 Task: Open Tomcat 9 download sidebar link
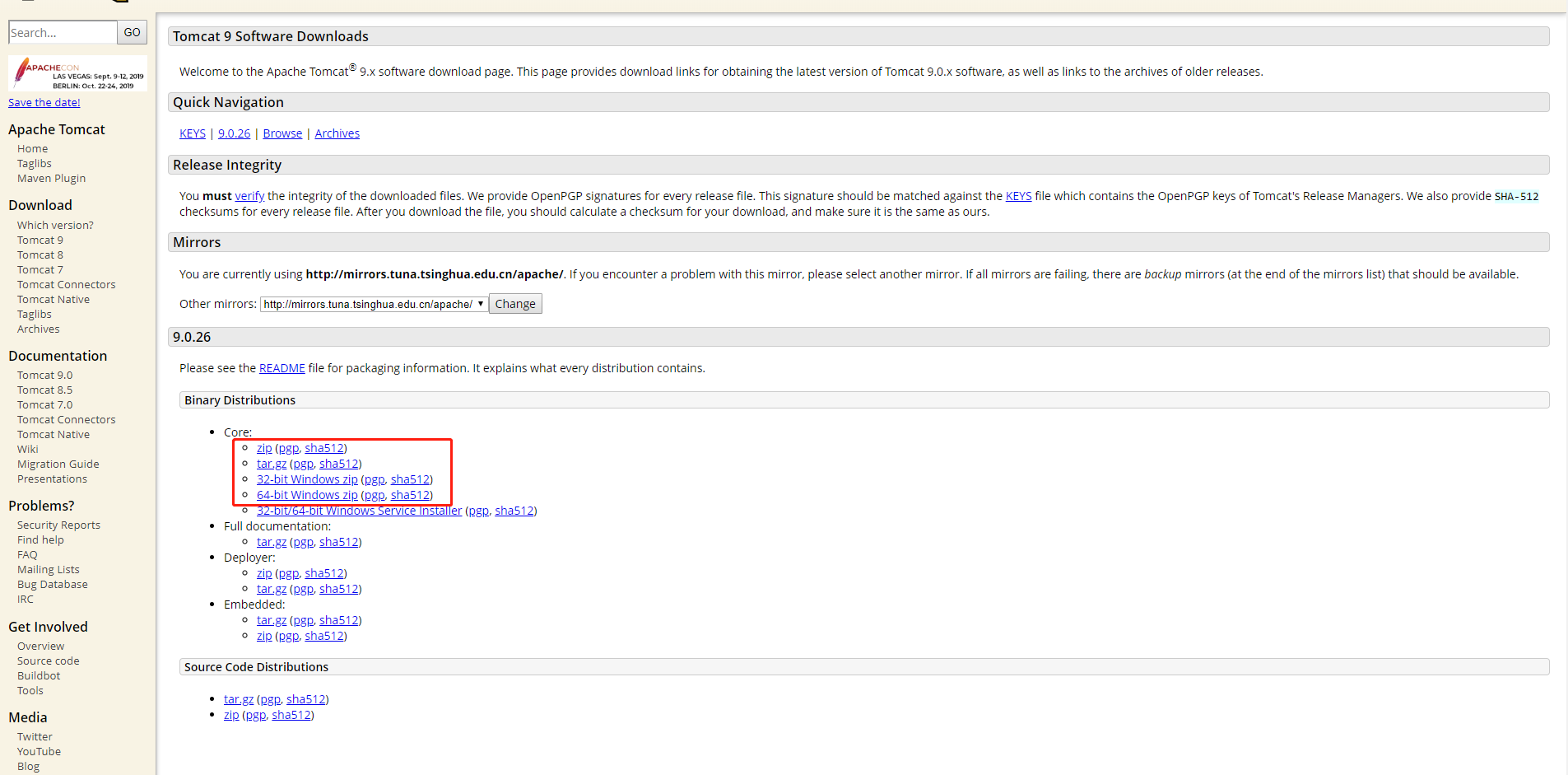click(40, 240)
